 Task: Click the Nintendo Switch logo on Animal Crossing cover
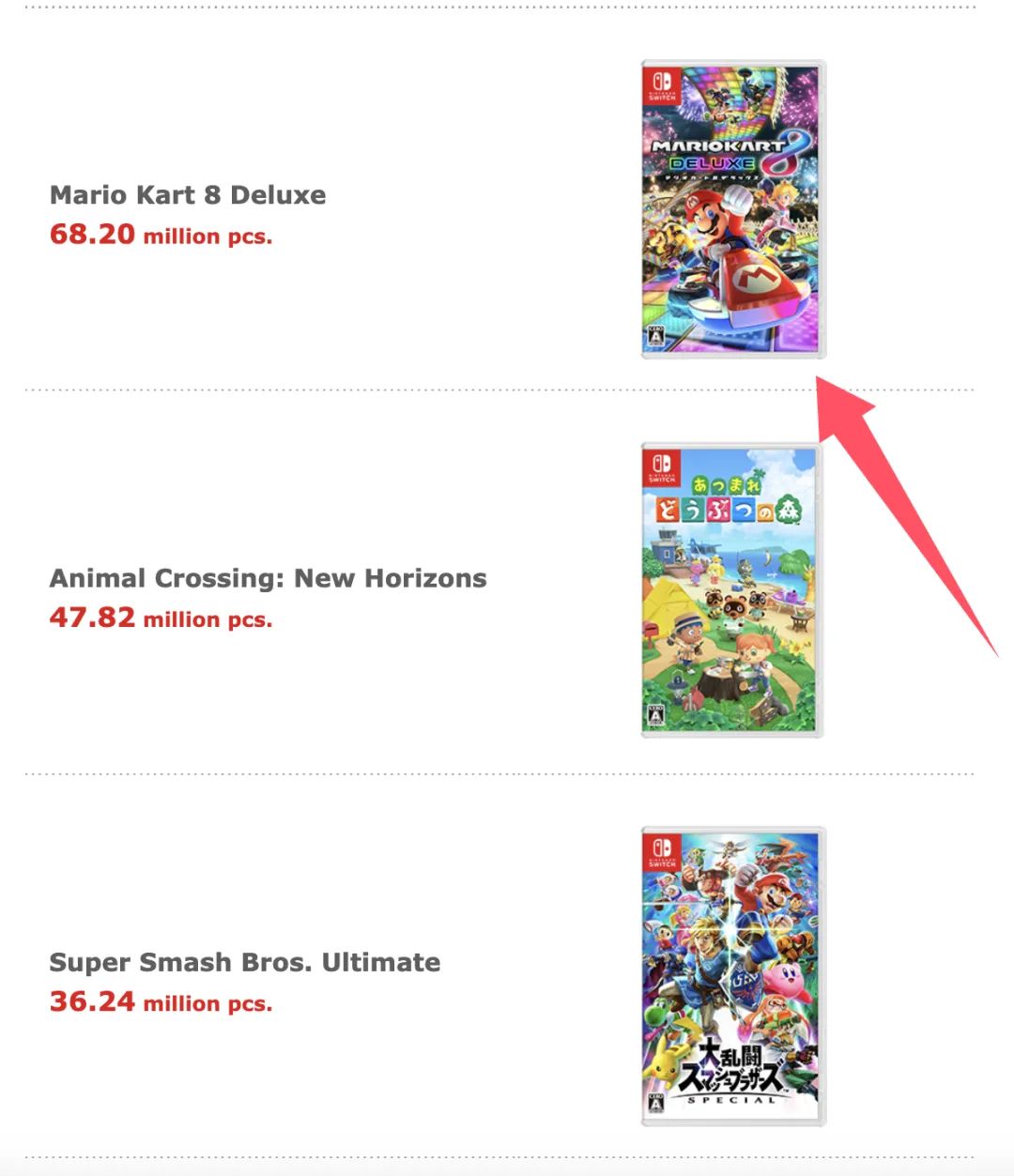coord(662,466)
